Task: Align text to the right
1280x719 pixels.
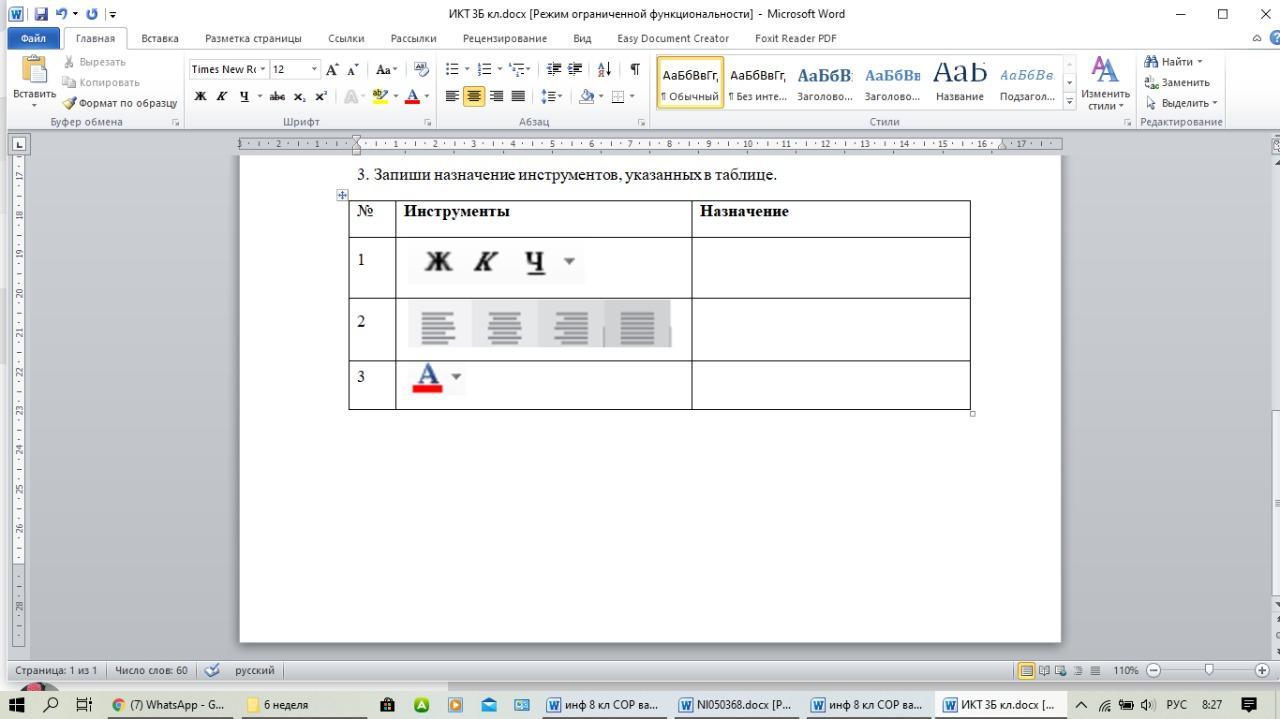Action: (x=497, y=97)
